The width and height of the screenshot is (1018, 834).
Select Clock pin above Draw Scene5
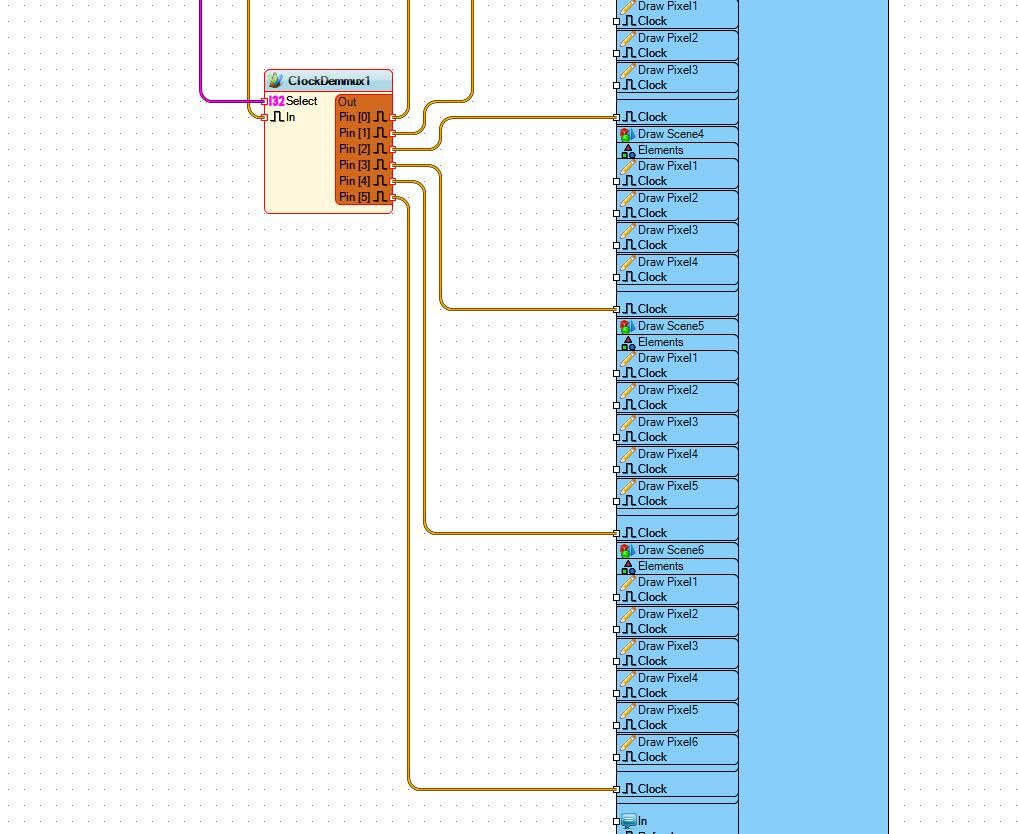point(617,310)
